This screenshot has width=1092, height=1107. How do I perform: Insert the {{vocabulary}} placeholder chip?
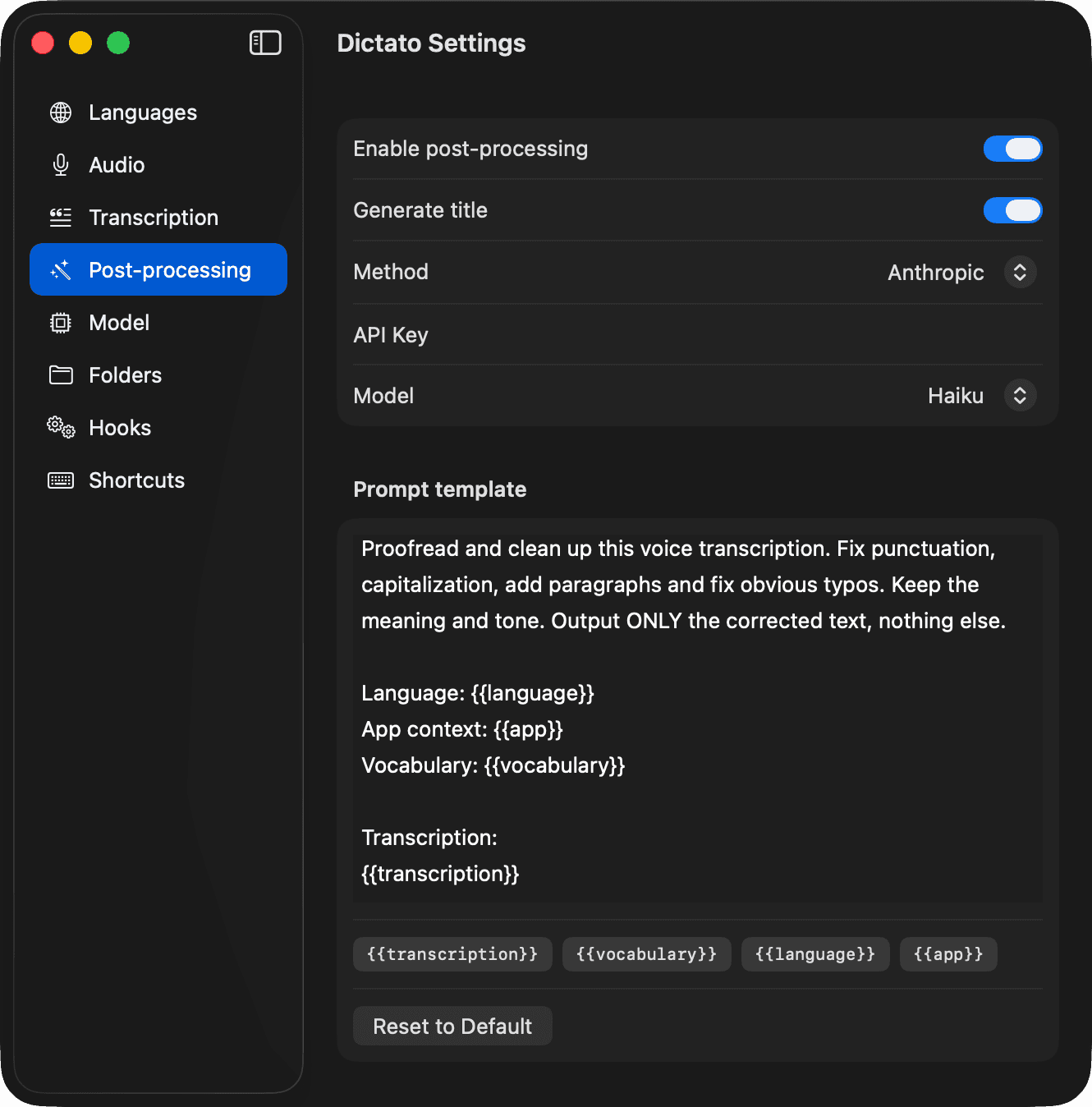646,953
